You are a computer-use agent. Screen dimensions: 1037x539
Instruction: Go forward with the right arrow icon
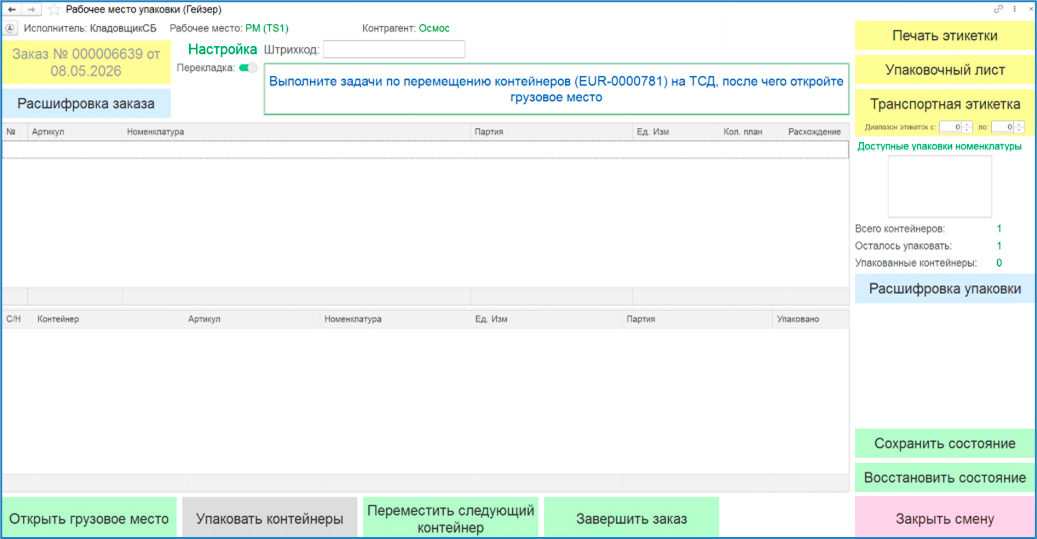coord(31,10)
